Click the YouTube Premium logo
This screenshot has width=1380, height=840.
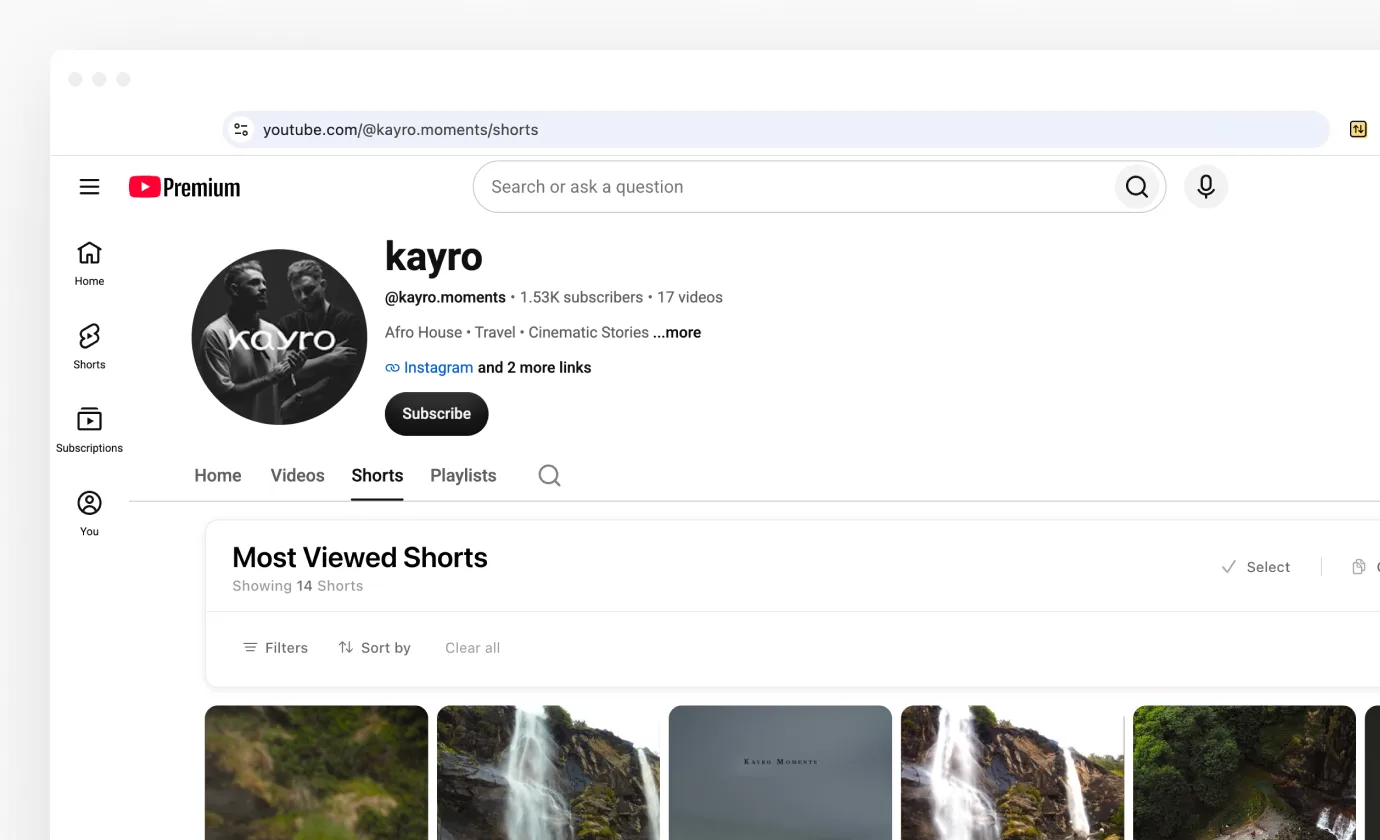185,187
